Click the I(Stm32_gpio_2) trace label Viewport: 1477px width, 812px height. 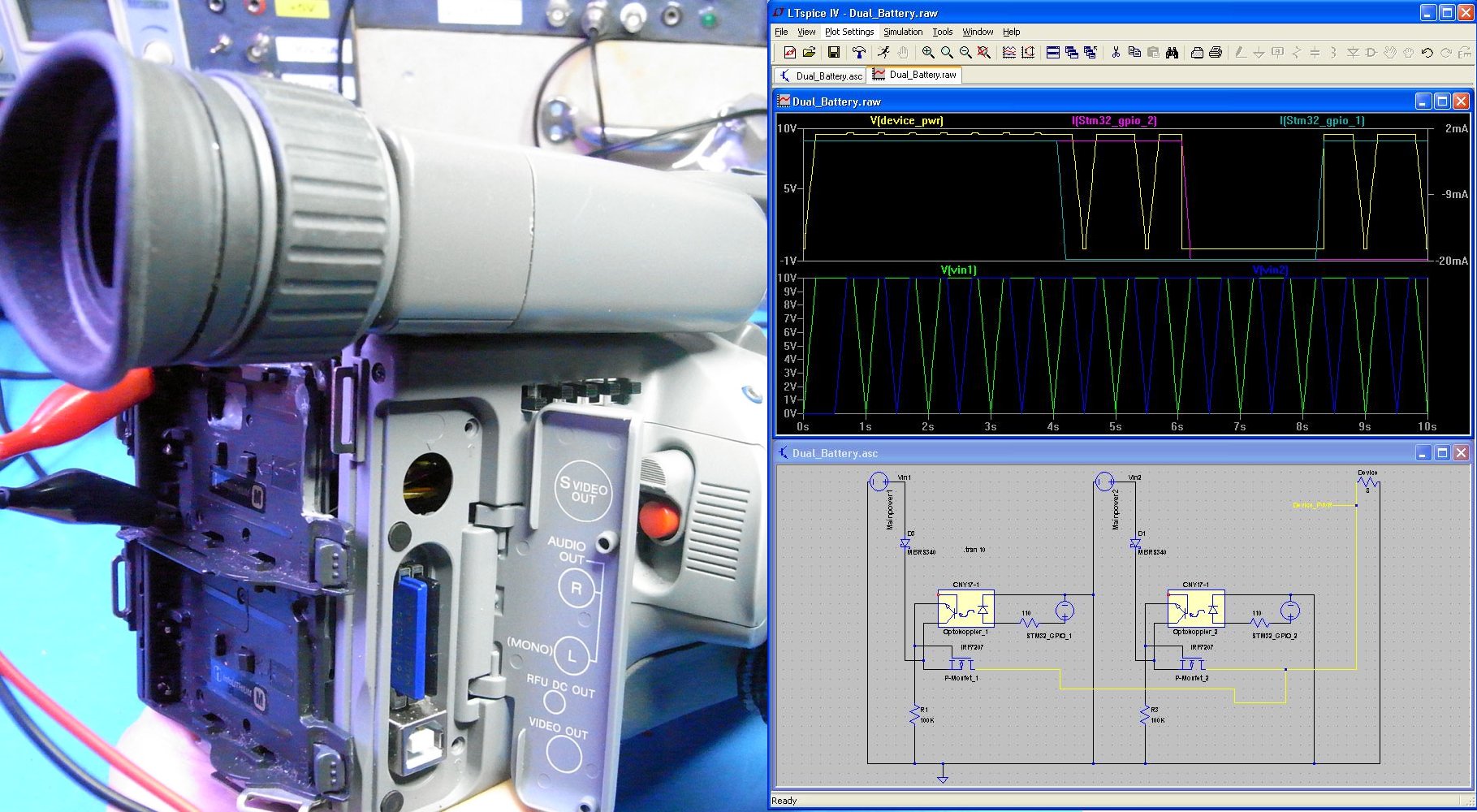point(1114,121)
